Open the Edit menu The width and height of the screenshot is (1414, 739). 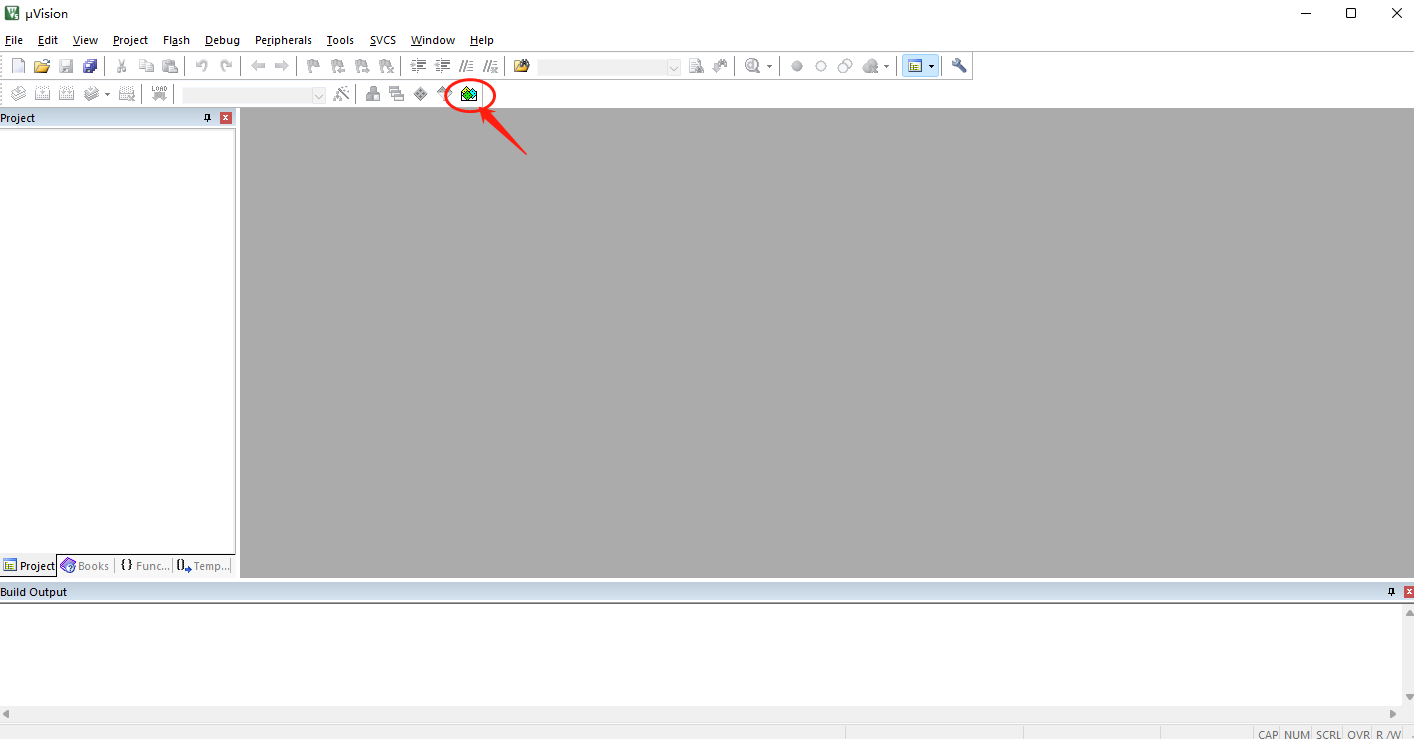48,40
